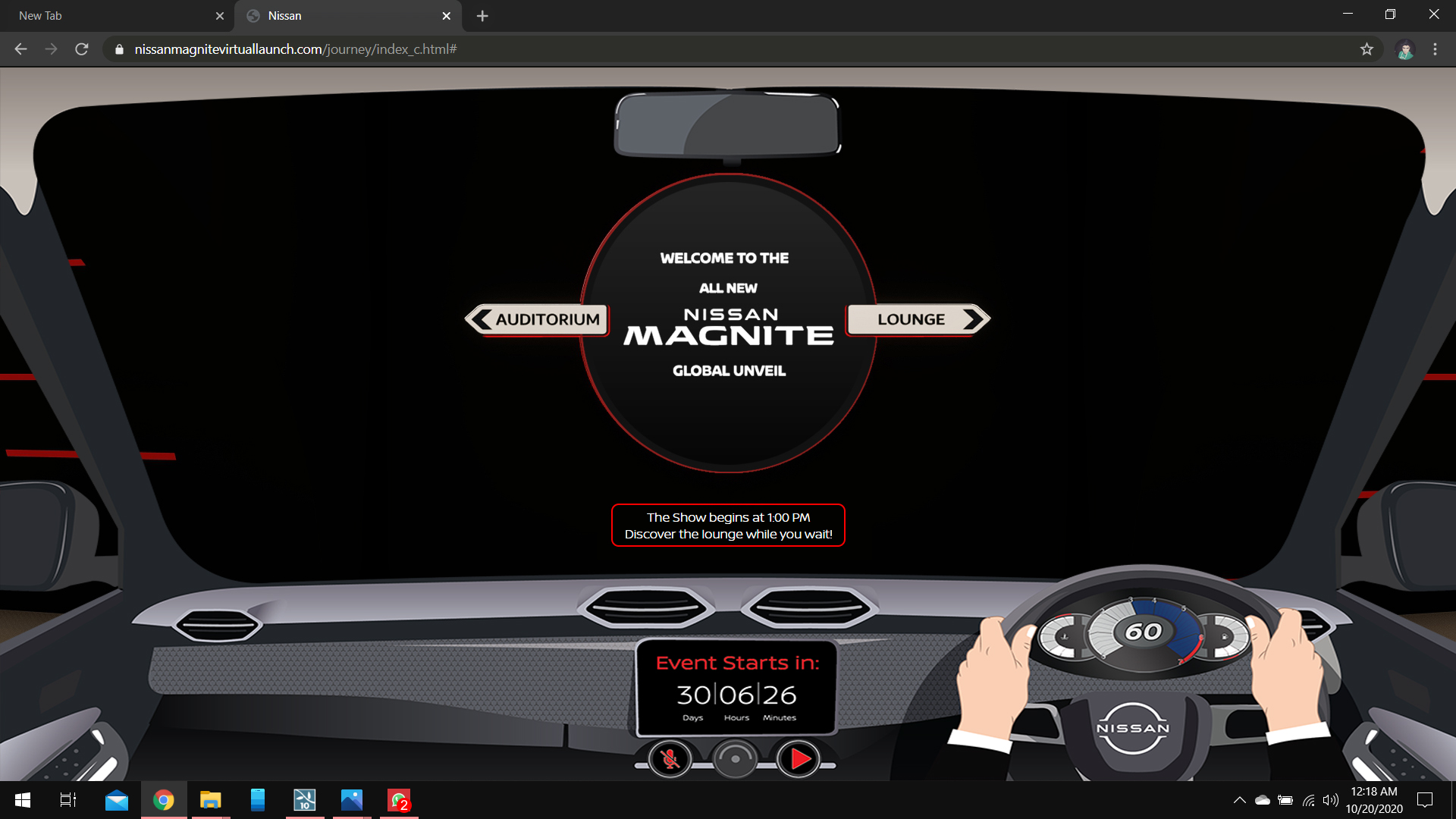View site info via lock icon
Screen dimensions: 1456x819
[119, 49]
